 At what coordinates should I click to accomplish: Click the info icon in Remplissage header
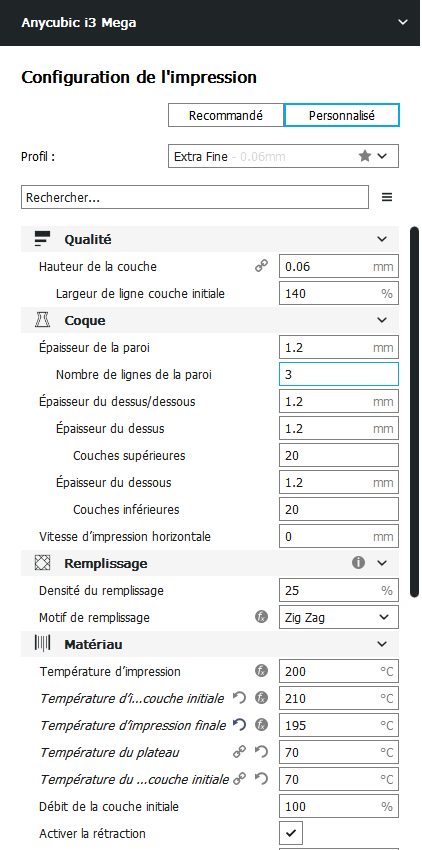pos(358,563)
